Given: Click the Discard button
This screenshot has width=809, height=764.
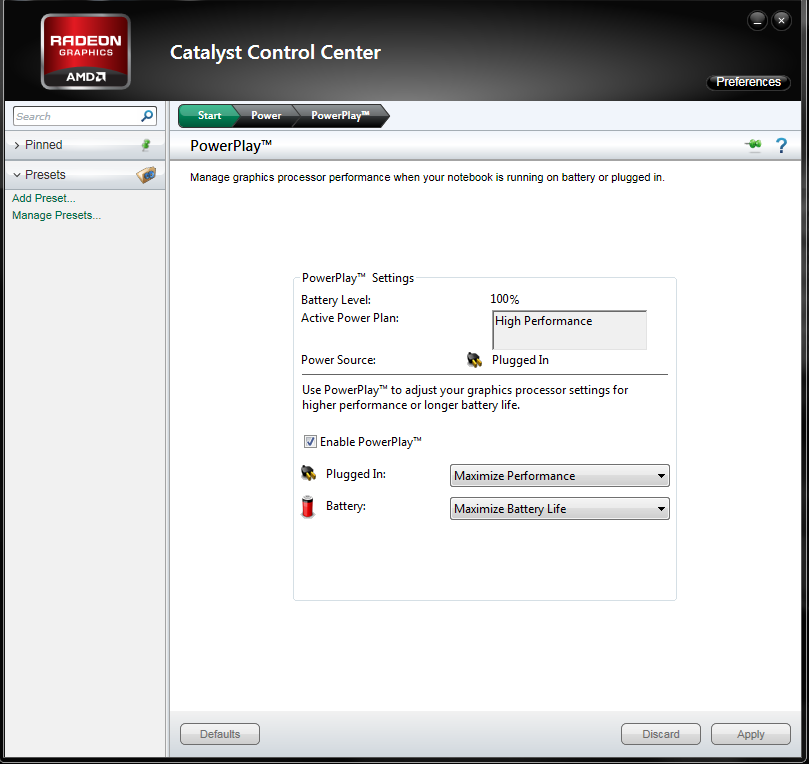Looking at the screenshot, I should [661, 734].
